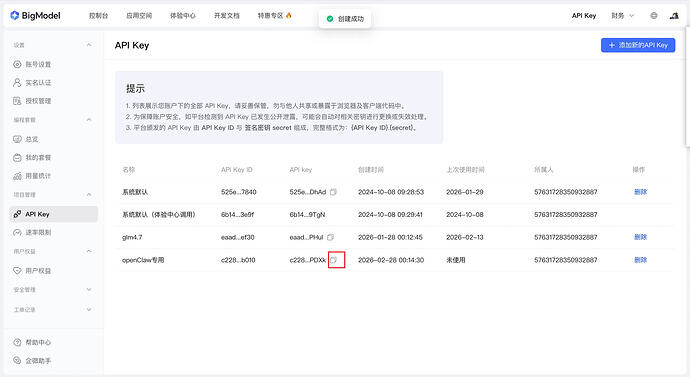Collapse the 项目管理 sidebar section
This screenshot has height=377, width=690.
click(89, 194)
